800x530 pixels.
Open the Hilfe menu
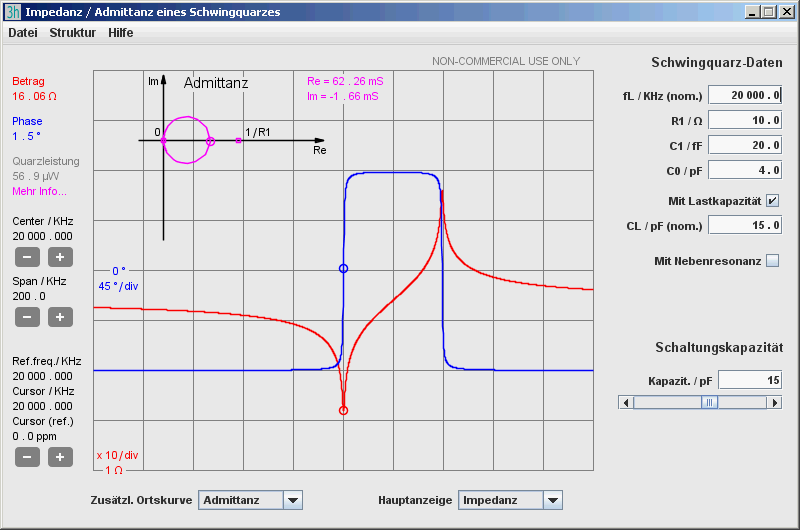pyautogui.click(x=120, y=33)
